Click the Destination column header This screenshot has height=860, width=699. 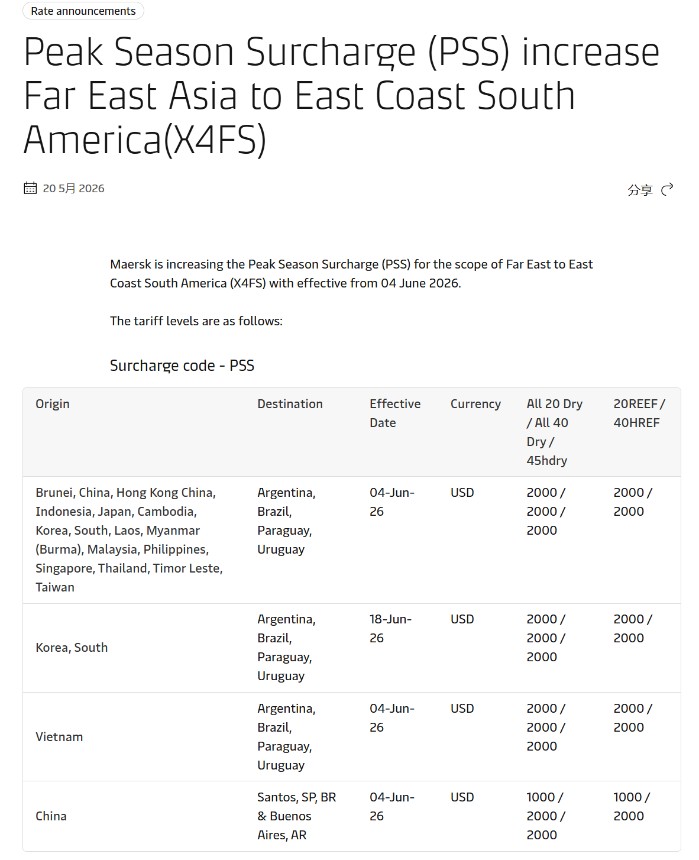(x=290, y=404)
